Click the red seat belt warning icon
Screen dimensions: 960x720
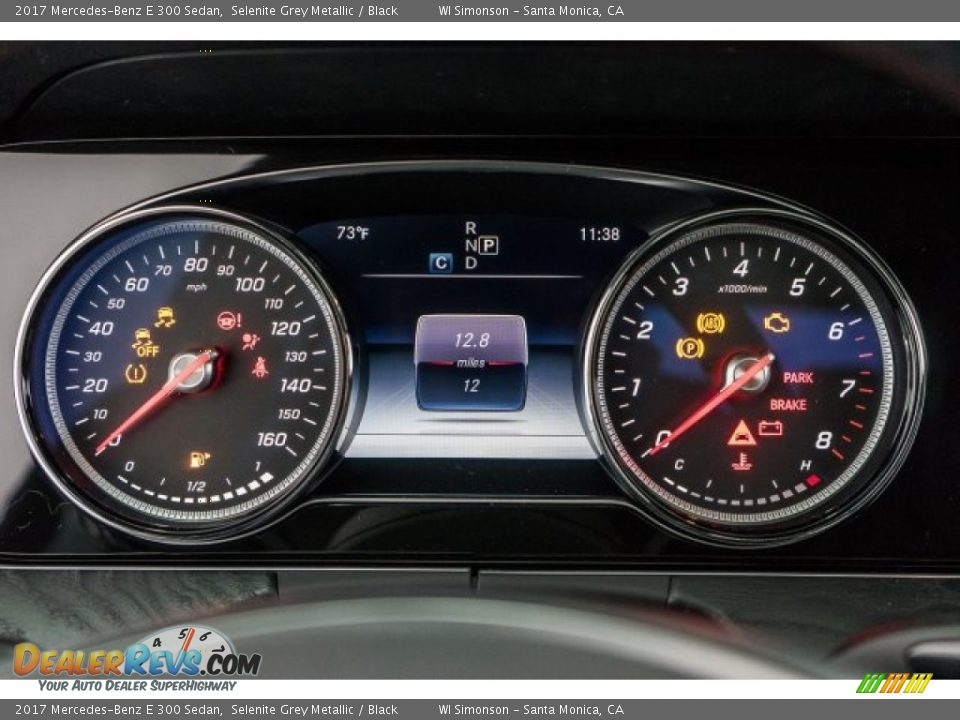pyautogui.click(x=260, y=367)
